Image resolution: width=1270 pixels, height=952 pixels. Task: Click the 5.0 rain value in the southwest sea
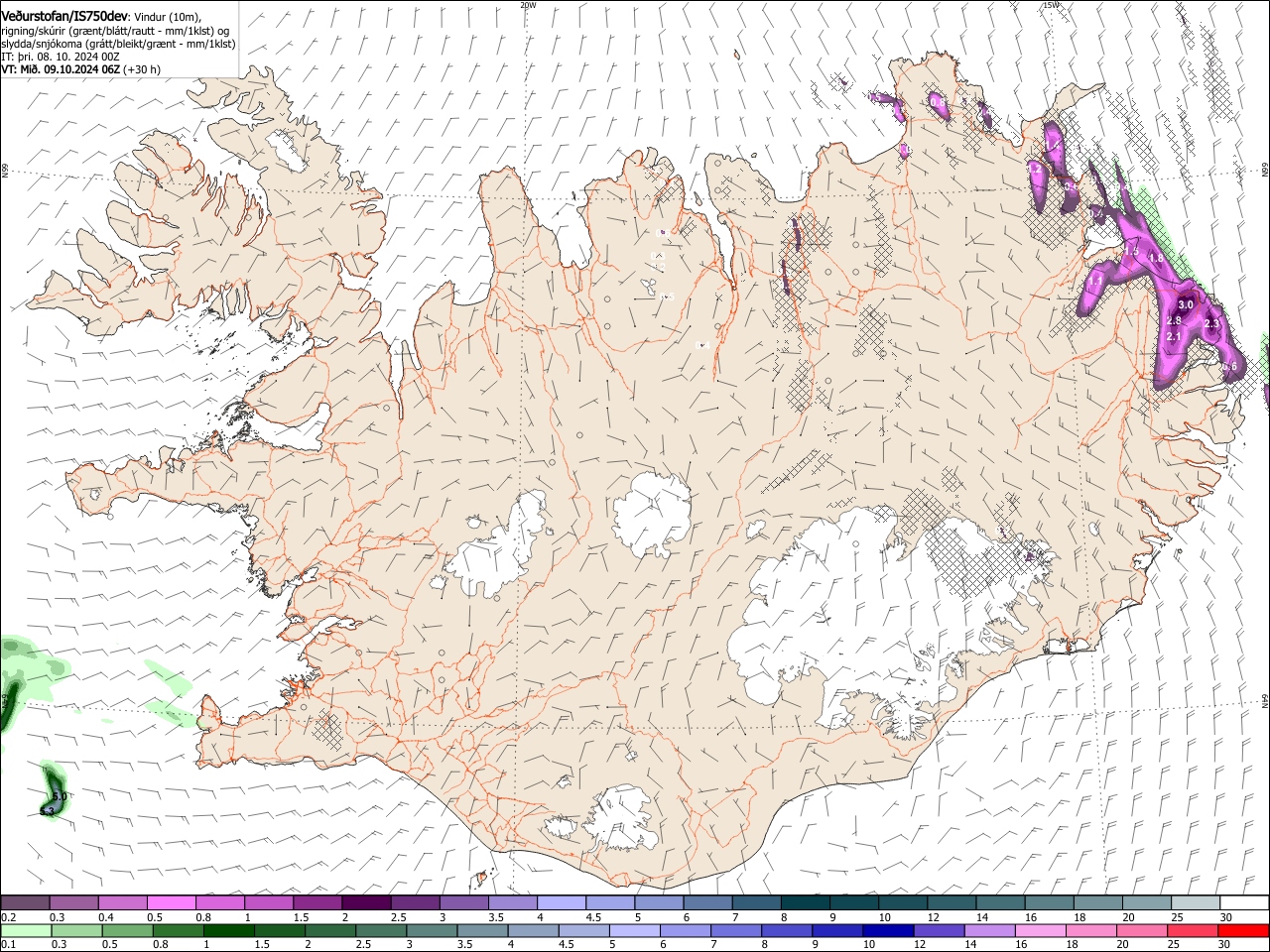pos(60,796)
